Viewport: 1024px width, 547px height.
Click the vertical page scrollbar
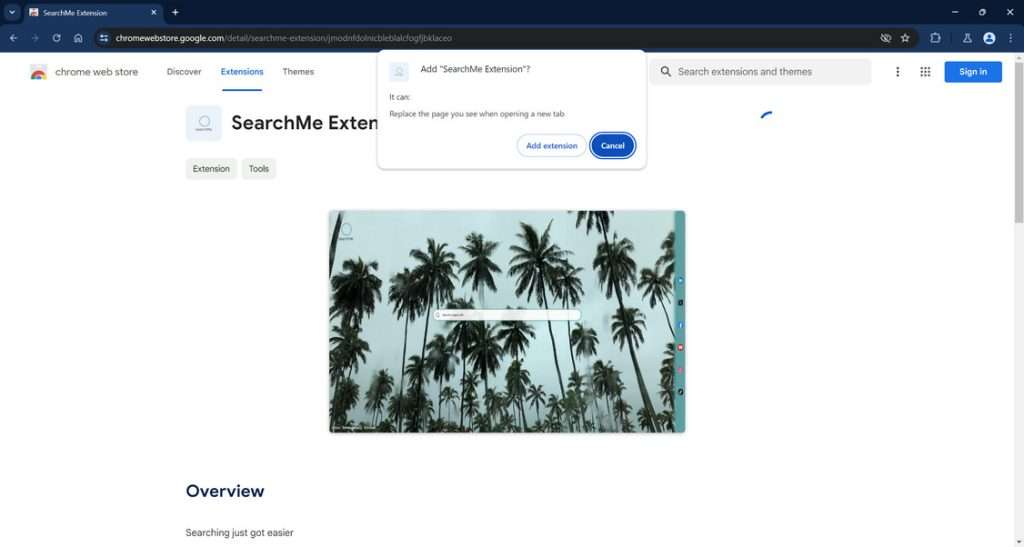pyautogui.click(x=1018, y=141)
